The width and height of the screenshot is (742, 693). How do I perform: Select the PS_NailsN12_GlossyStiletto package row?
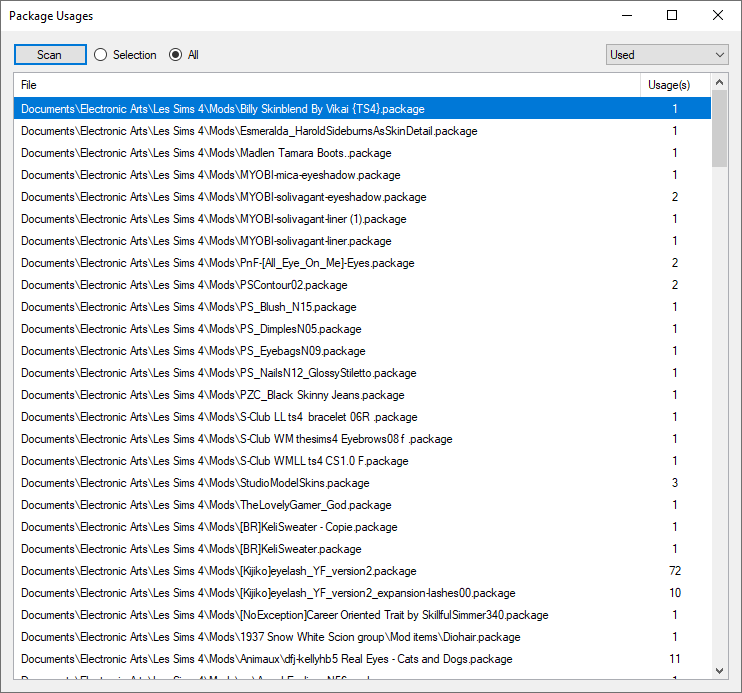coord(362,373)
